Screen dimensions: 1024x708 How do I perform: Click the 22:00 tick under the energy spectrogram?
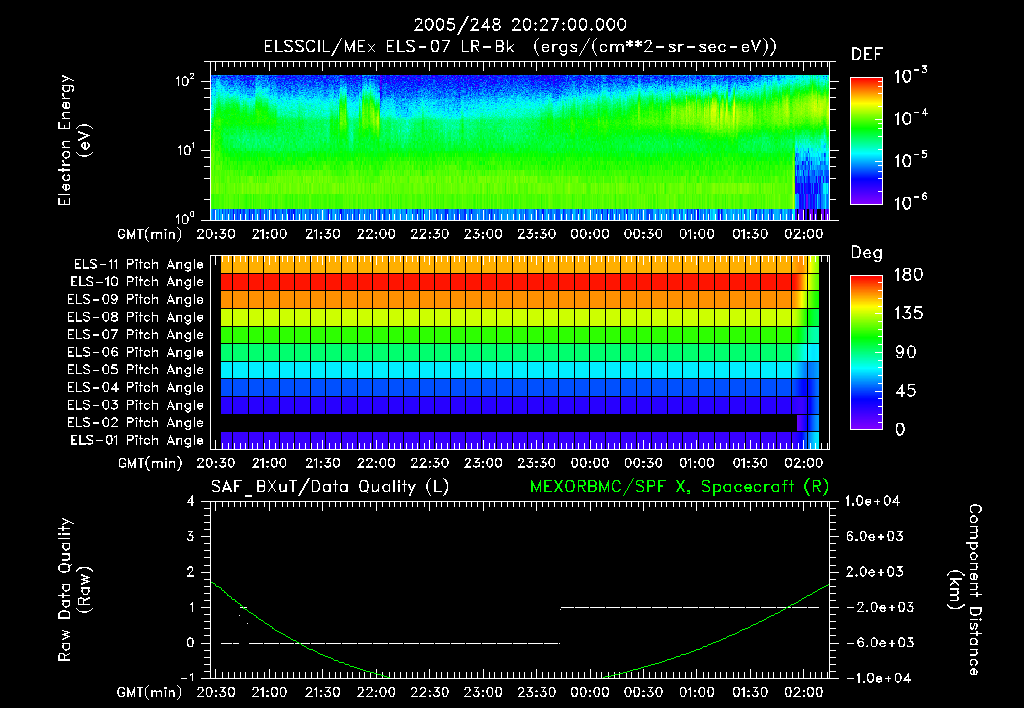coord(376,234)
